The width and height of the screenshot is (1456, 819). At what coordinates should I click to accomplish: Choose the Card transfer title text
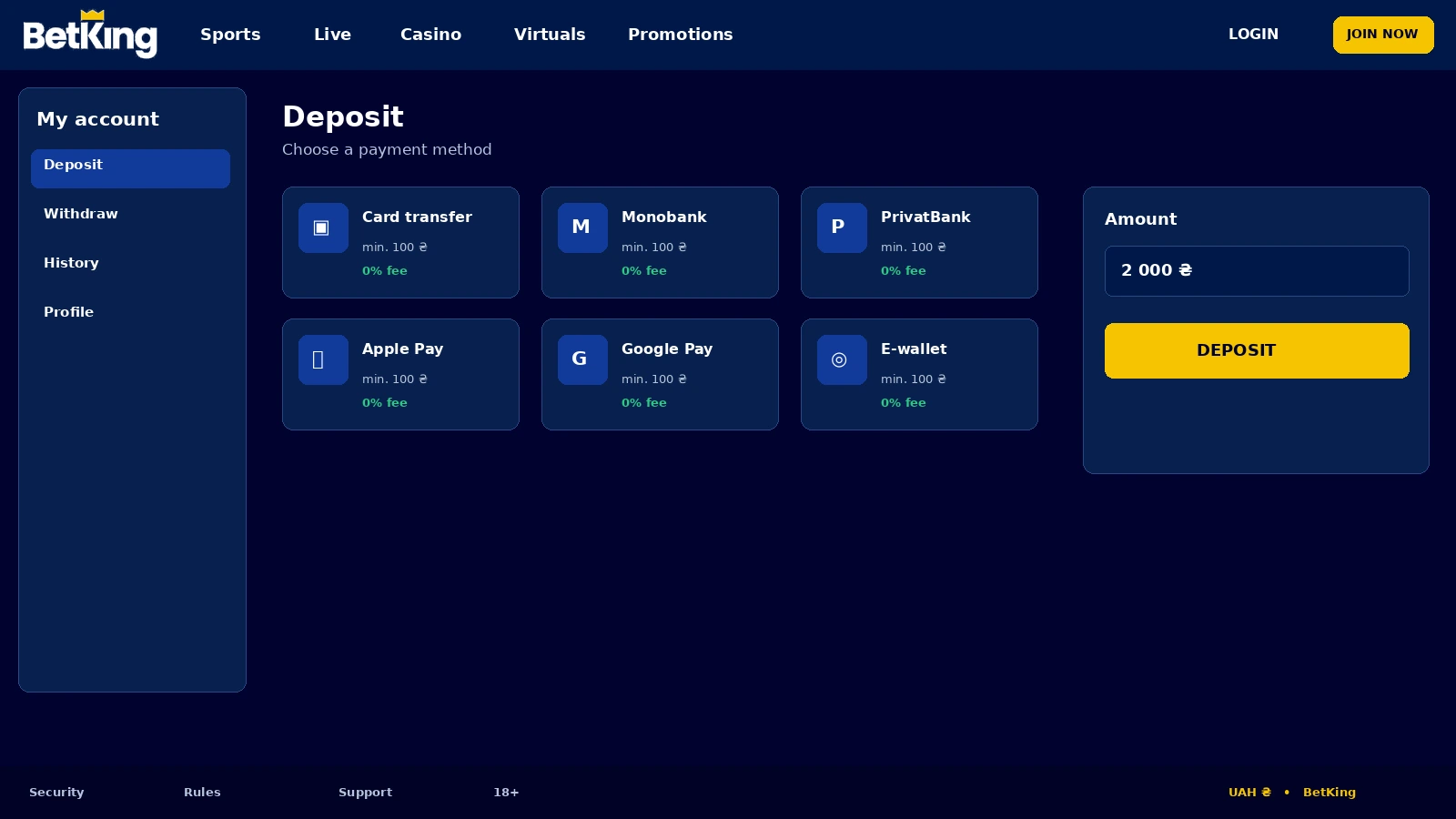click(x=417, y=217)
